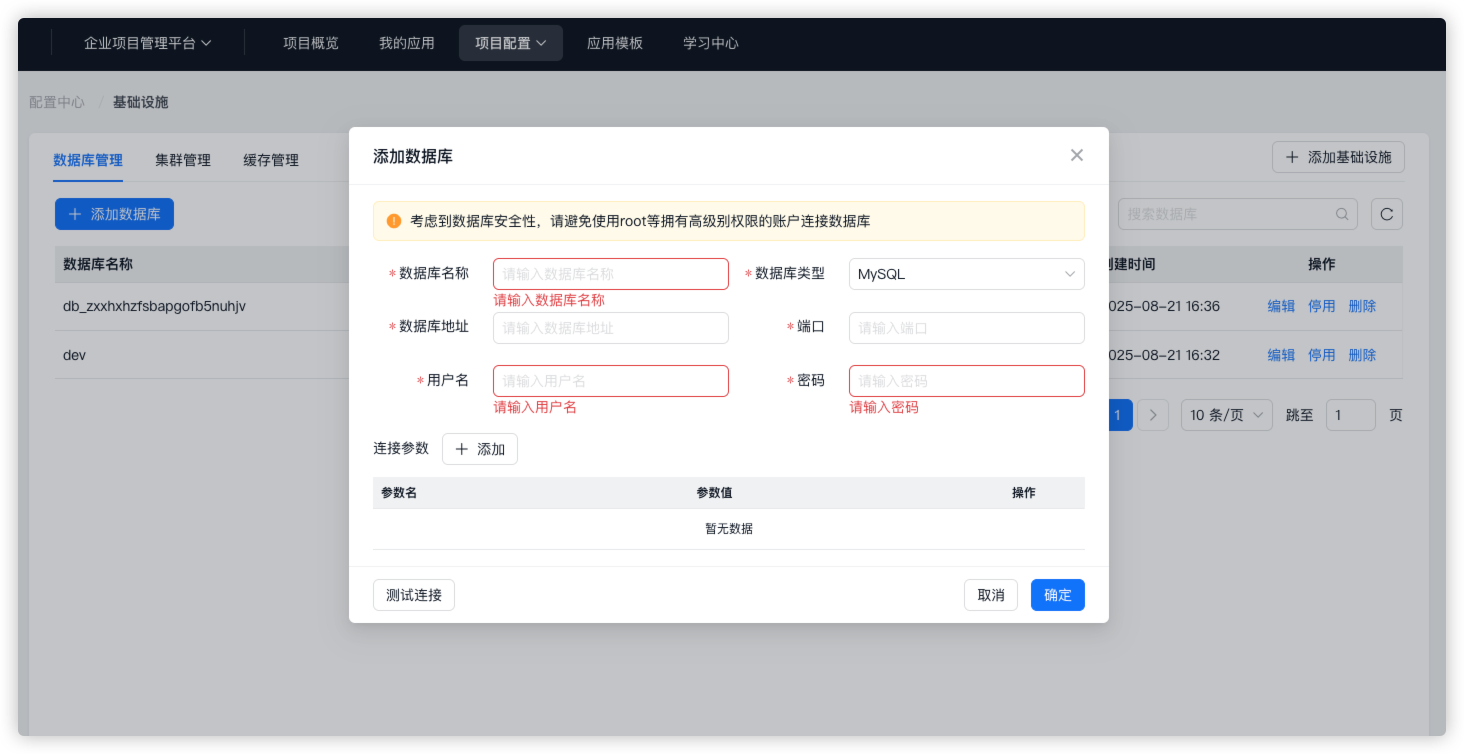Open the 项目配置 menu
This screenshot has height=754, width=1464.
point(510,43)
